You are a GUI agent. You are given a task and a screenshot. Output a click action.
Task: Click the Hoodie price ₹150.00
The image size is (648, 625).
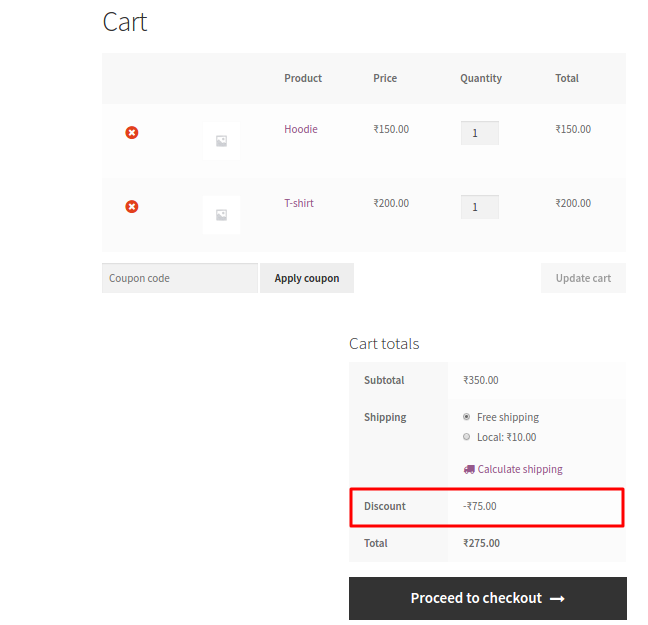coord(391,129)
